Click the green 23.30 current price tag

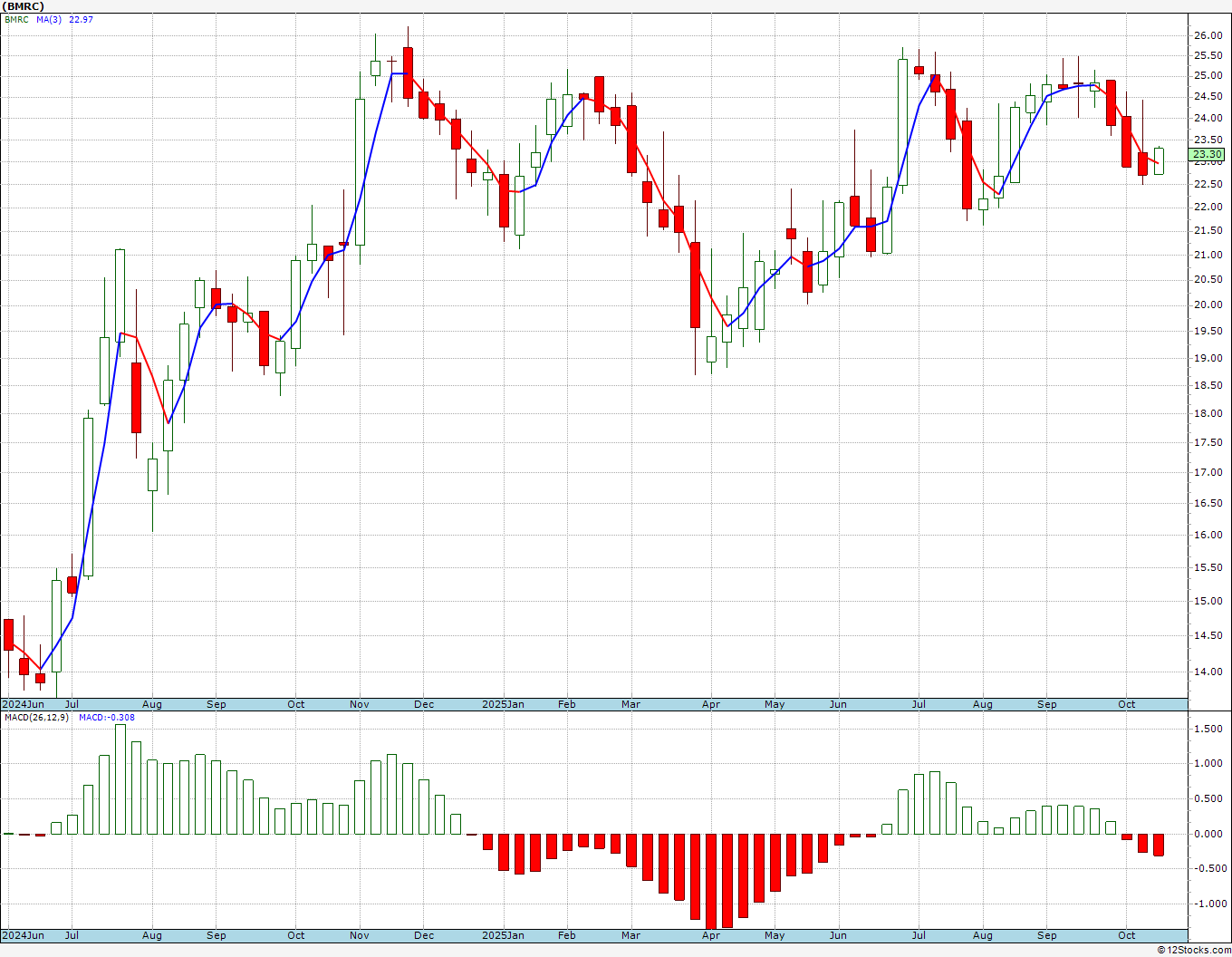click(x=1208, y=154)
